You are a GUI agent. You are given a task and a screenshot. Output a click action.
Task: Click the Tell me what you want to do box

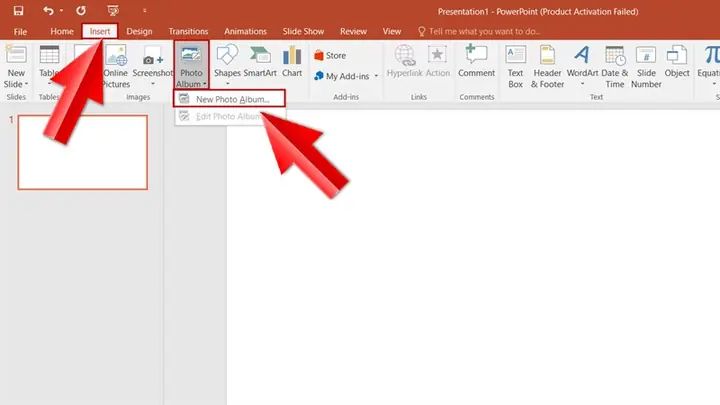click(479, 32)
